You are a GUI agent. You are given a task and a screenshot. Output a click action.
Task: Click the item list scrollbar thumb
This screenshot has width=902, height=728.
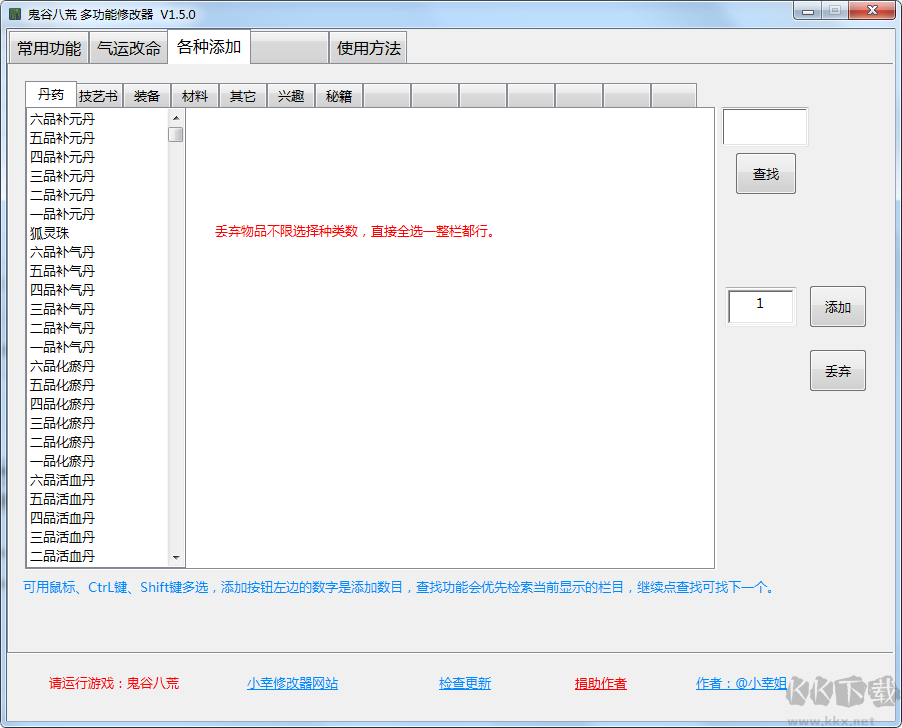(x=176, y=135)
